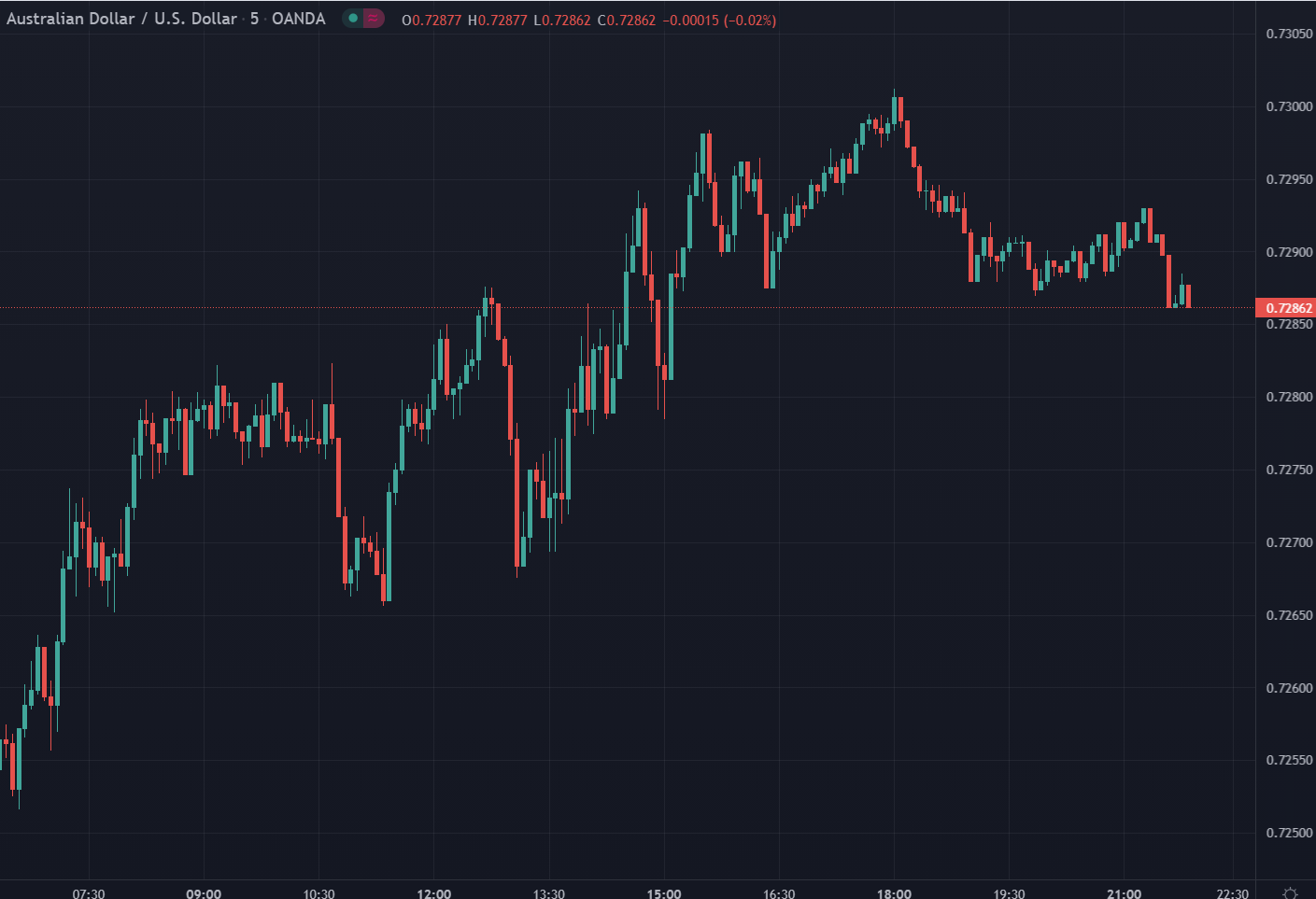Click the 16:30 time axis label
Image resolution: width=1316 pixels, height=899 pixels.
tap(779, 893)
